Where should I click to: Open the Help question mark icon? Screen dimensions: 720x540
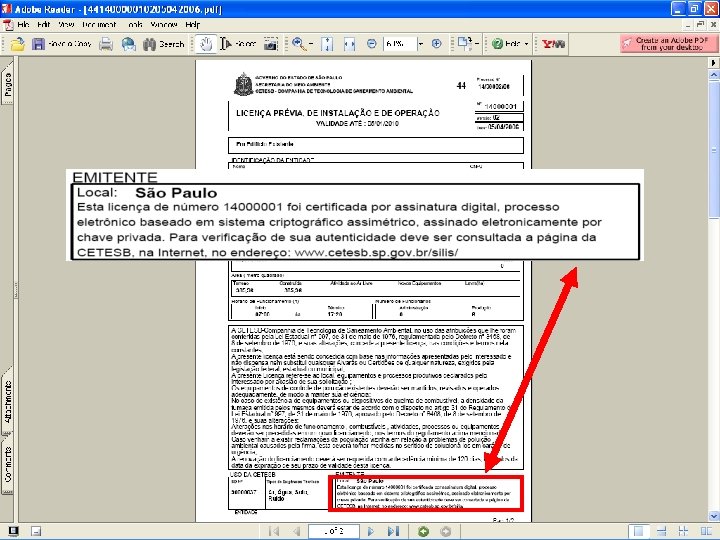[x=497, y=44]
